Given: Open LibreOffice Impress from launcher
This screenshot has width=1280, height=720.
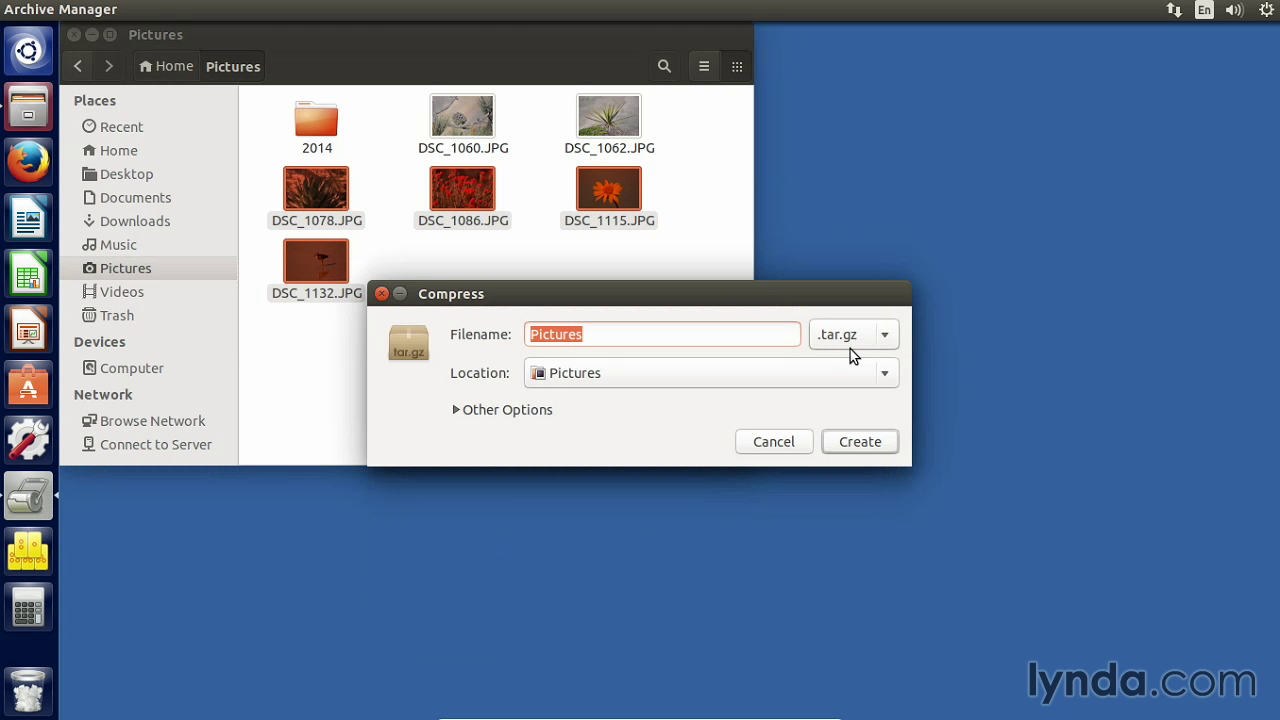Looking at the screenshot, I should [x=28, y=328].
